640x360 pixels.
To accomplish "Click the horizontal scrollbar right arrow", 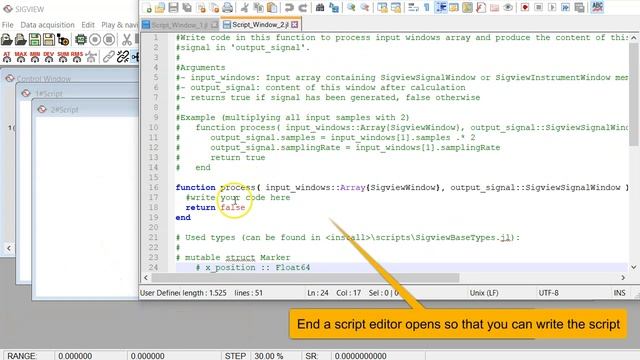I will click(x=623, y=278).
